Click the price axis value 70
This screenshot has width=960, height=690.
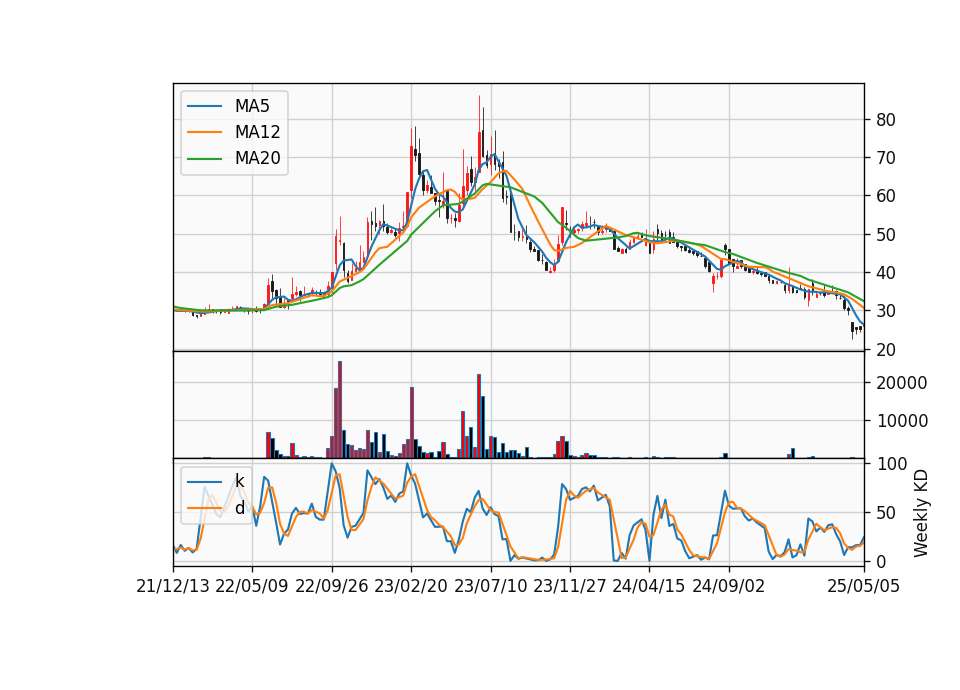[x=886, y=158]
